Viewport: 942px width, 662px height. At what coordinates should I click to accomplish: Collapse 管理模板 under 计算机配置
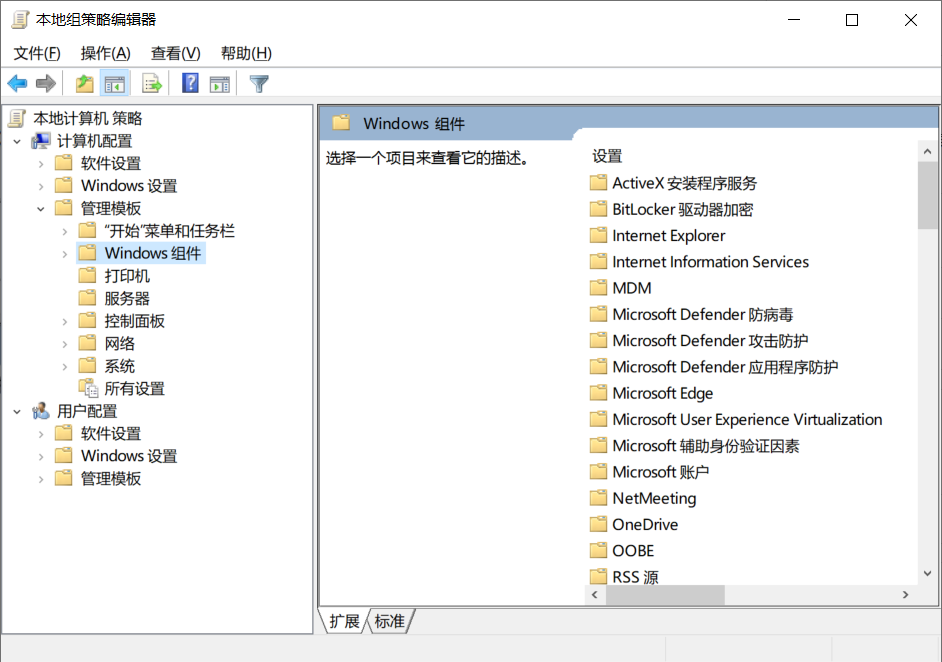[41, 209]
